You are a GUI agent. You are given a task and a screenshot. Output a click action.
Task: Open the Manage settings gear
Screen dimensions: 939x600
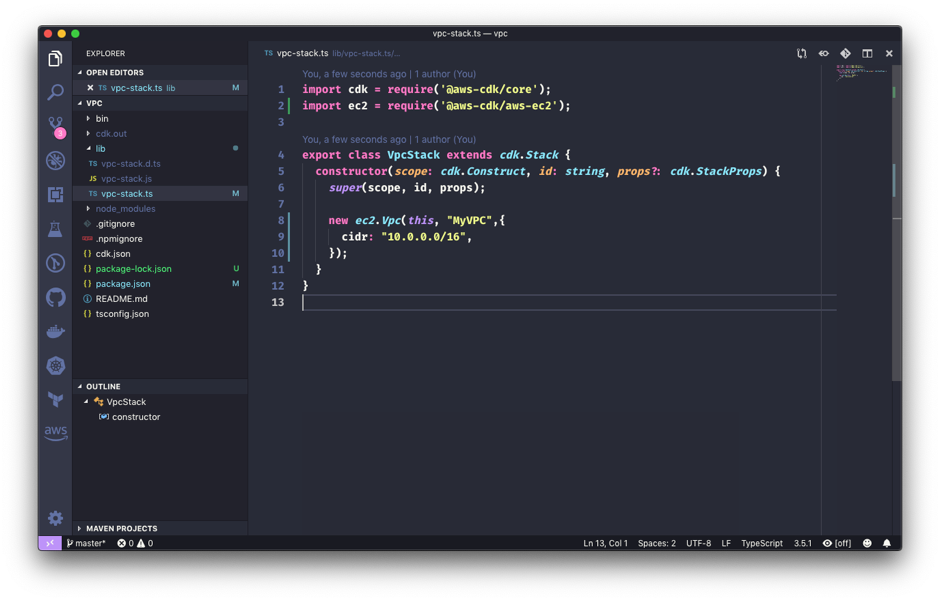[x=55, y=518]
